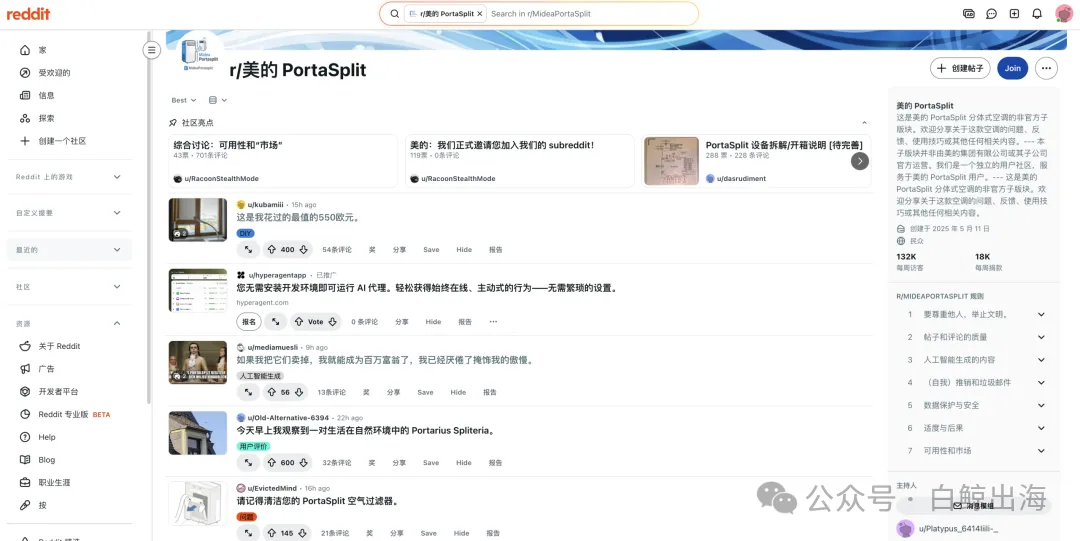The height and width of the screenshot is (541, 1080).
Task: Click 报名 on the hyperagent ad
Action: 249,322
